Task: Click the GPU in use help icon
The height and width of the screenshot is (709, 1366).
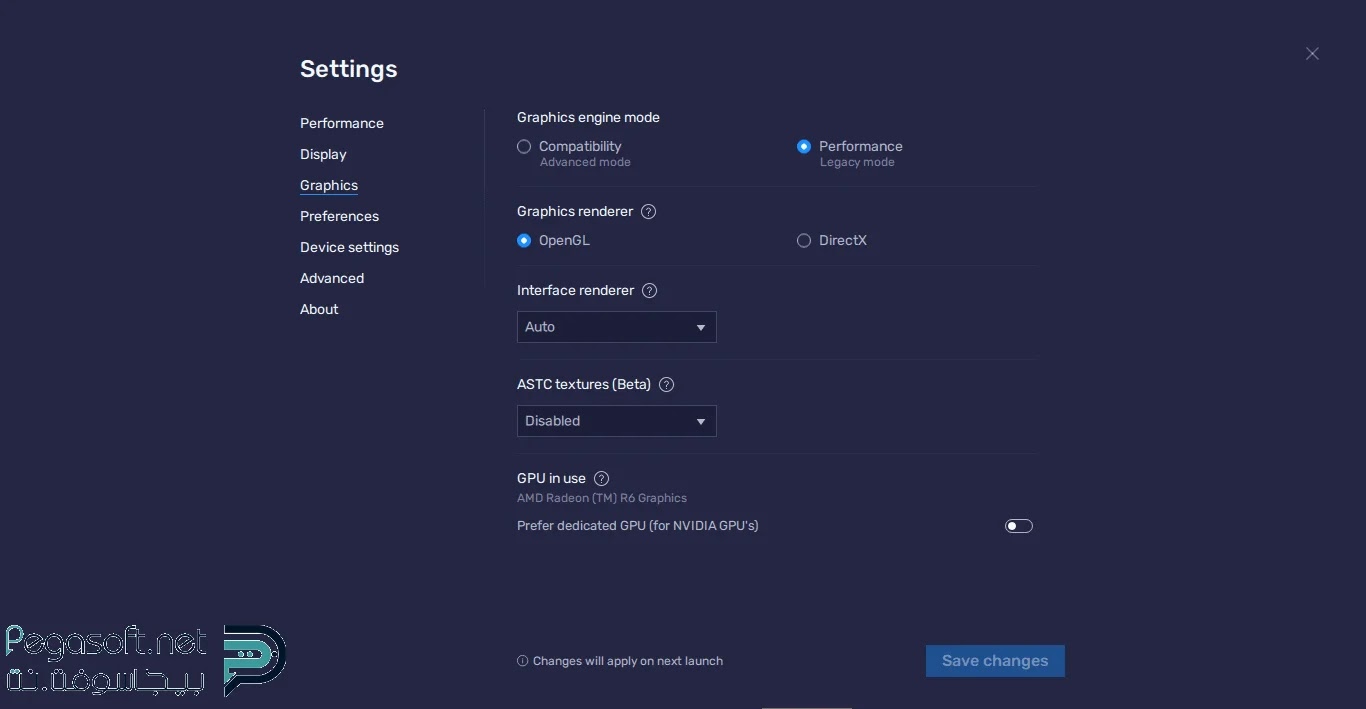Action: (601, 479)
